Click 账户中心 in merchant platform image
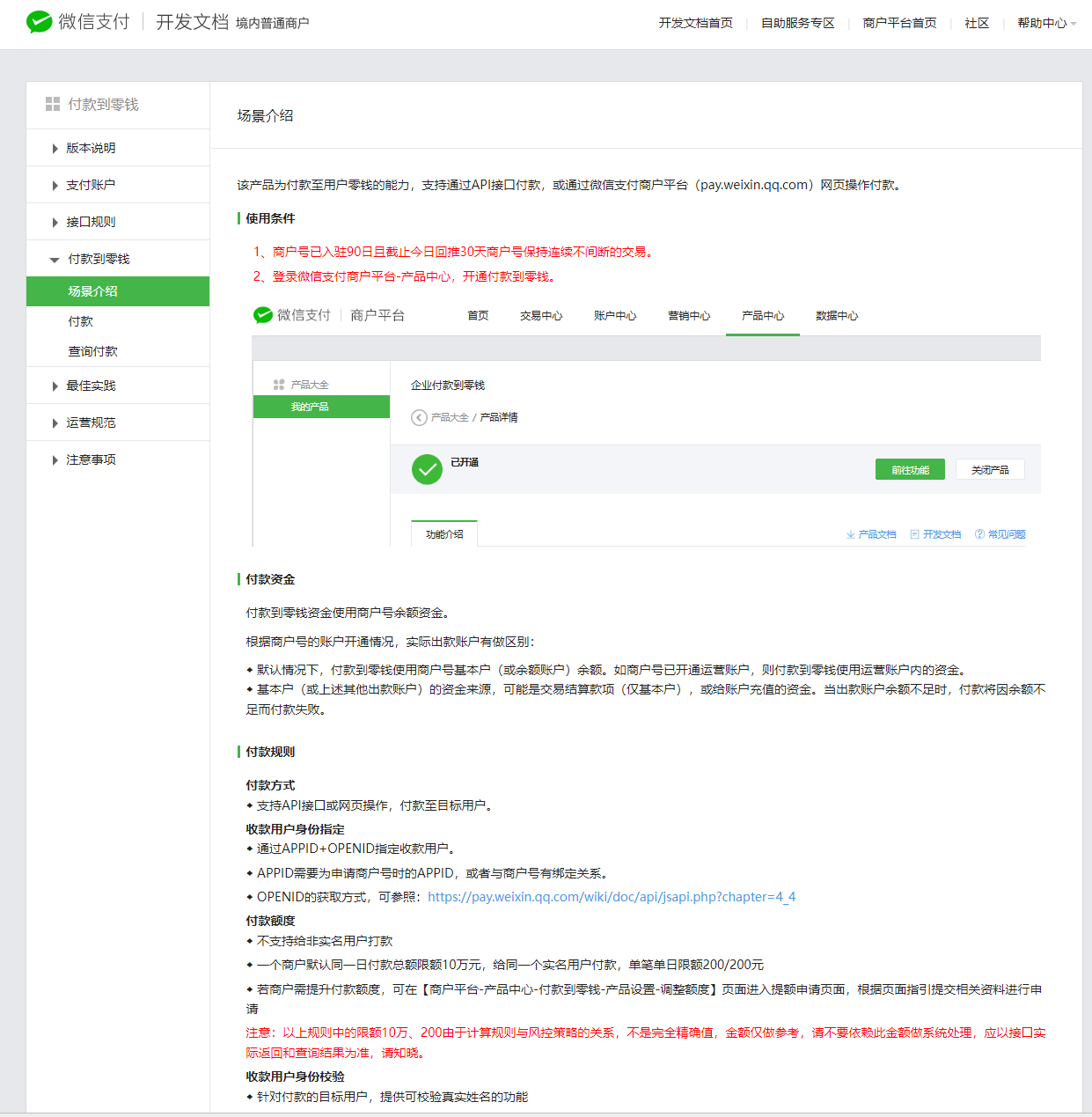 coord(615,316)
